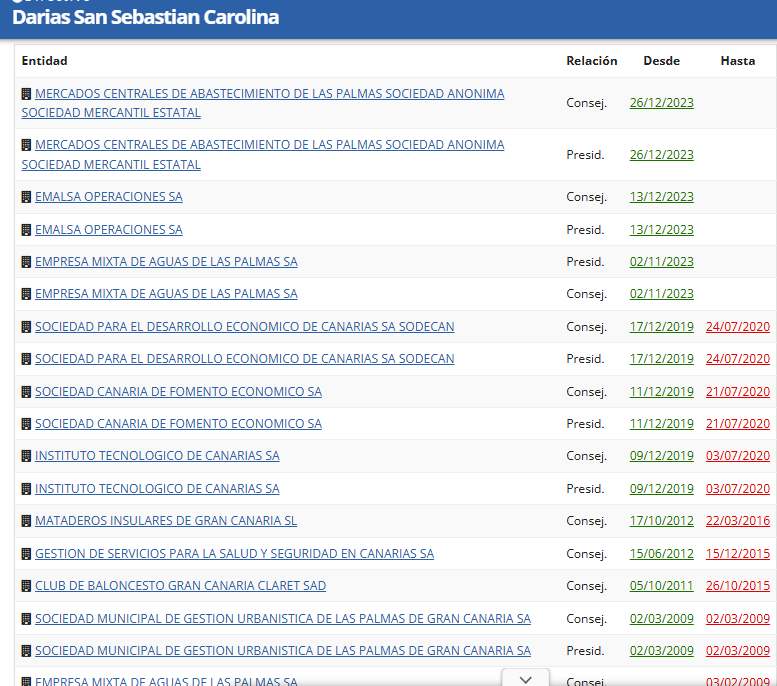The height and width of the screenshot is (686, 777).
Task: Click Desde date 11/12/2019 in Fomento Consej. row
Action: (x=662, y=392)
